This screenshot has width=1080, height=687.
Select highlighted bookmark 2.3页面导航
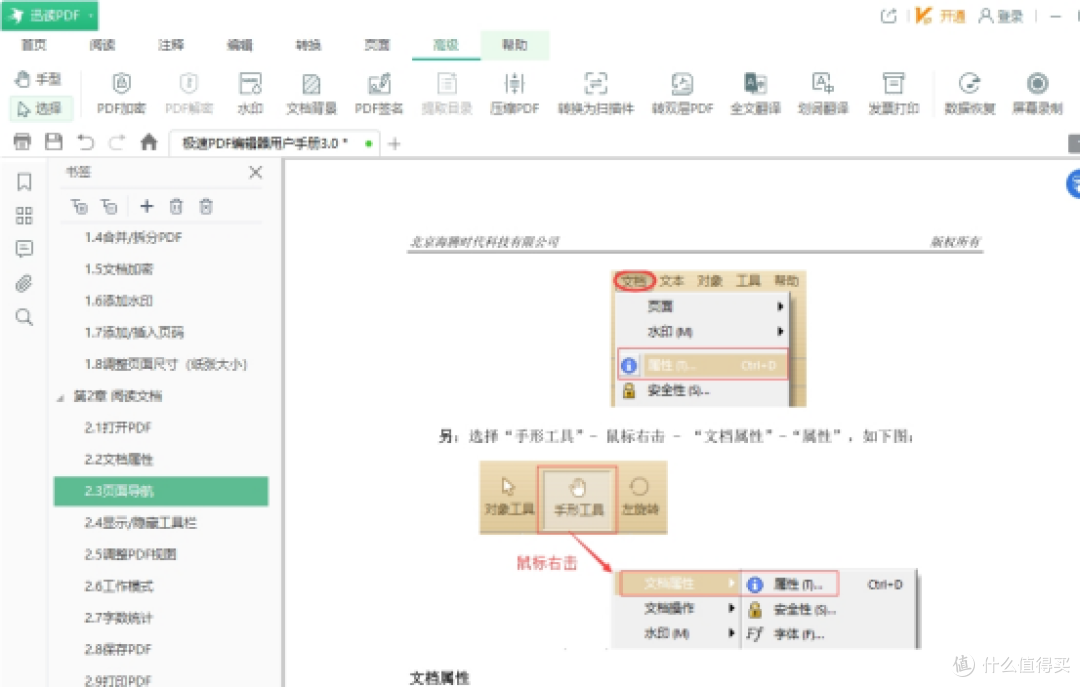(x=161, y=491)
